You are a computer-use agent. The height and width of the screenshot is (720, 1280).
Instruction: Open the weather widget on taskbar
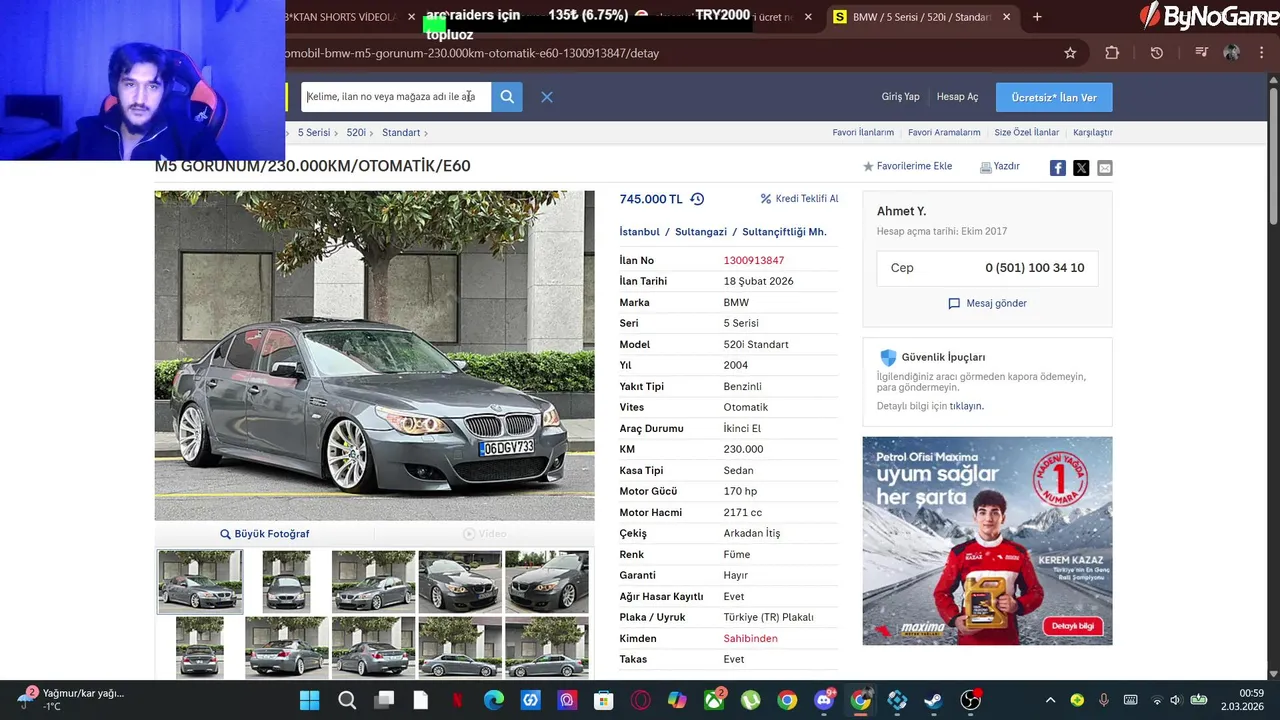pos(70,699)
